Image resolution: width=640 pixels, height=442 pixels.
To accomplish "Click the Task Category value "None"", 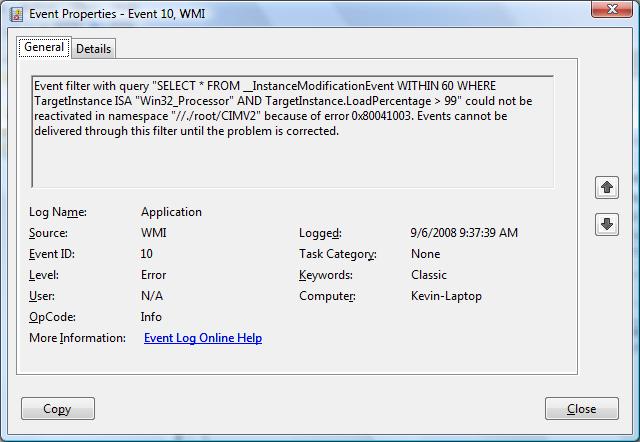I will coord(426,254).
